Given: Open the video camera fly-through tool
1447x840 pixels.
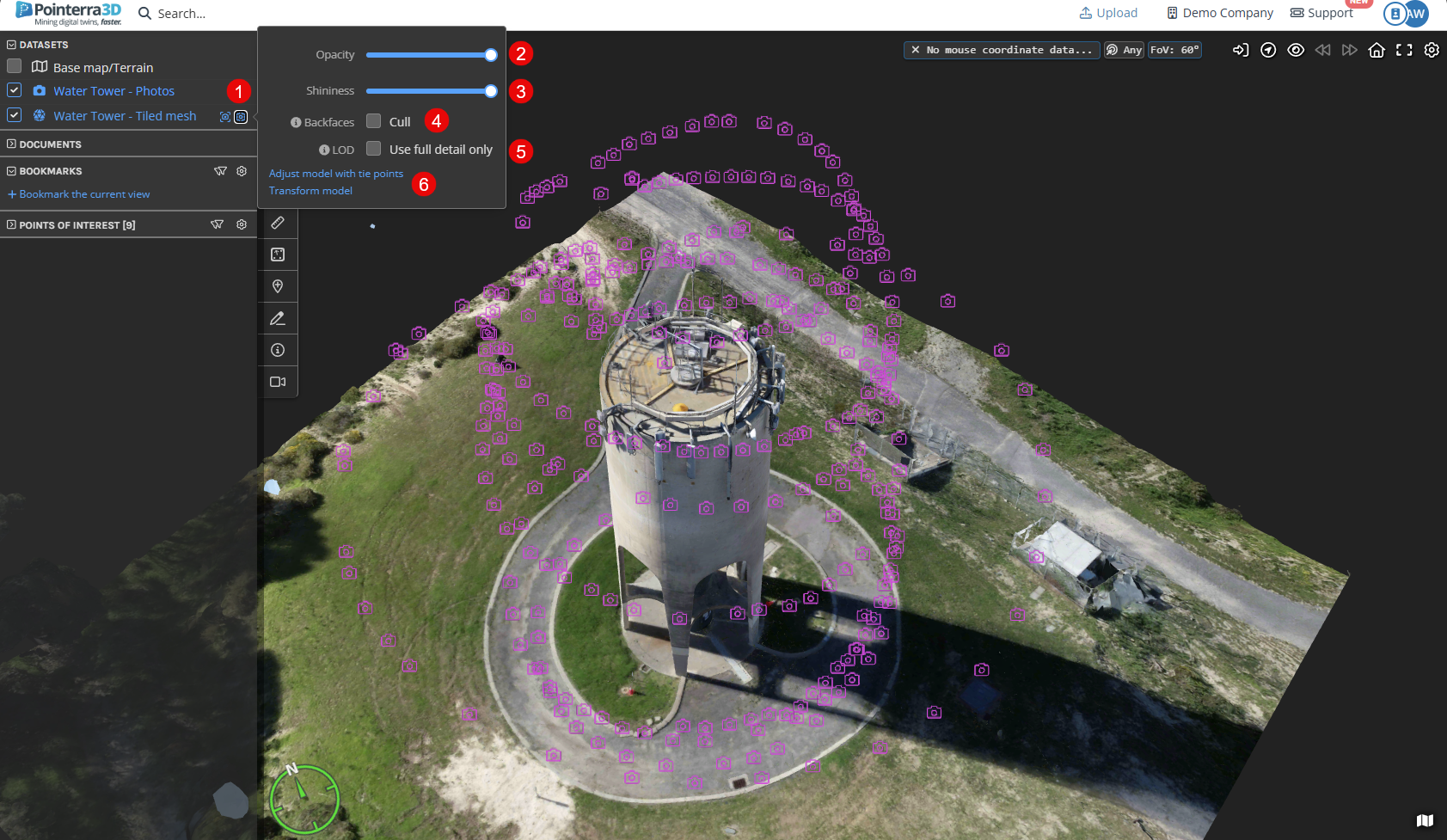Looking at the screenshot, I should click(x=278, y=382).
